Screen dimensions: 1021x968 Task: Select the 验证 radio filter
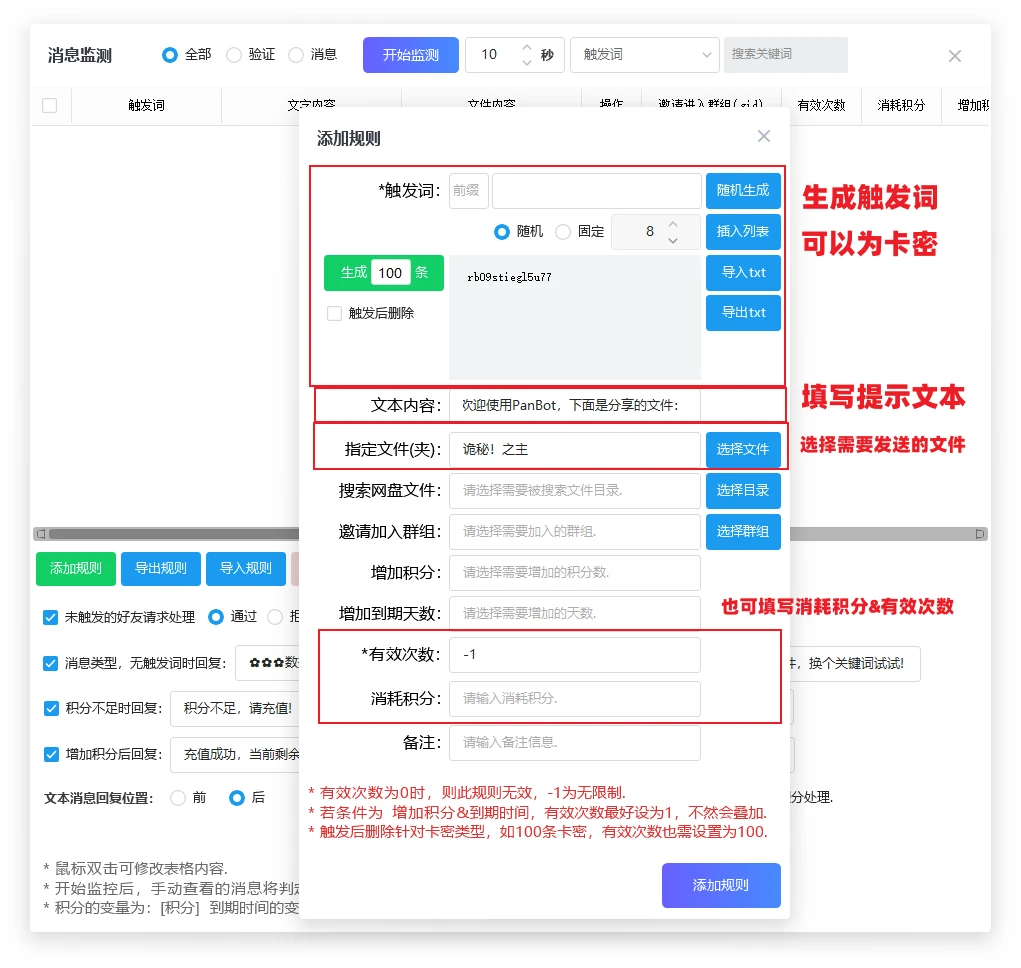[x=234, y=55]
